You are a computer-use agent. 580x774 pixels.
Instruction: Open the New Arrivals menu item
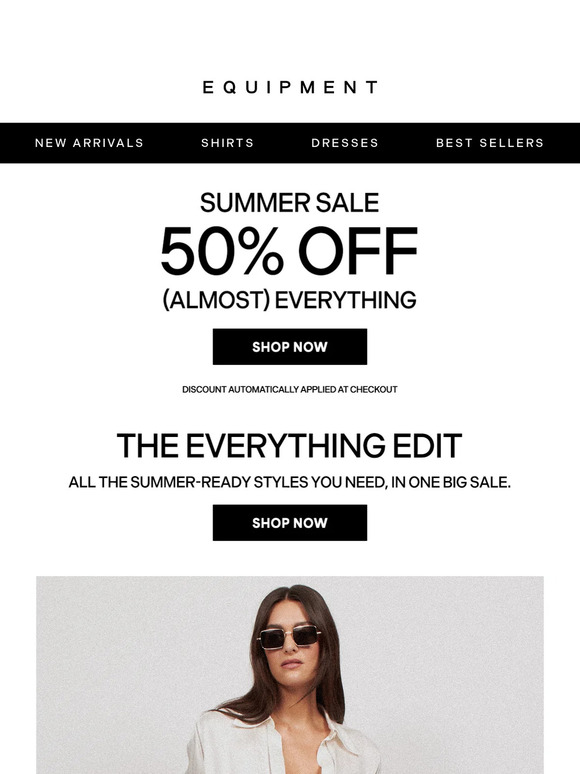click(89, 143)
